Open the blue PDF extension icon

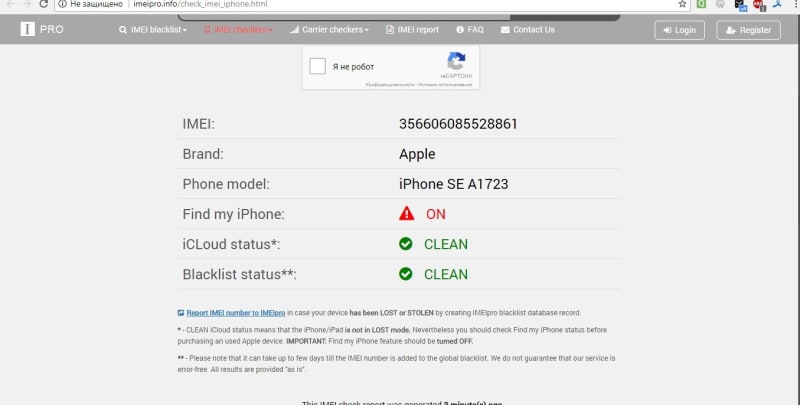[x=778, y=4]
